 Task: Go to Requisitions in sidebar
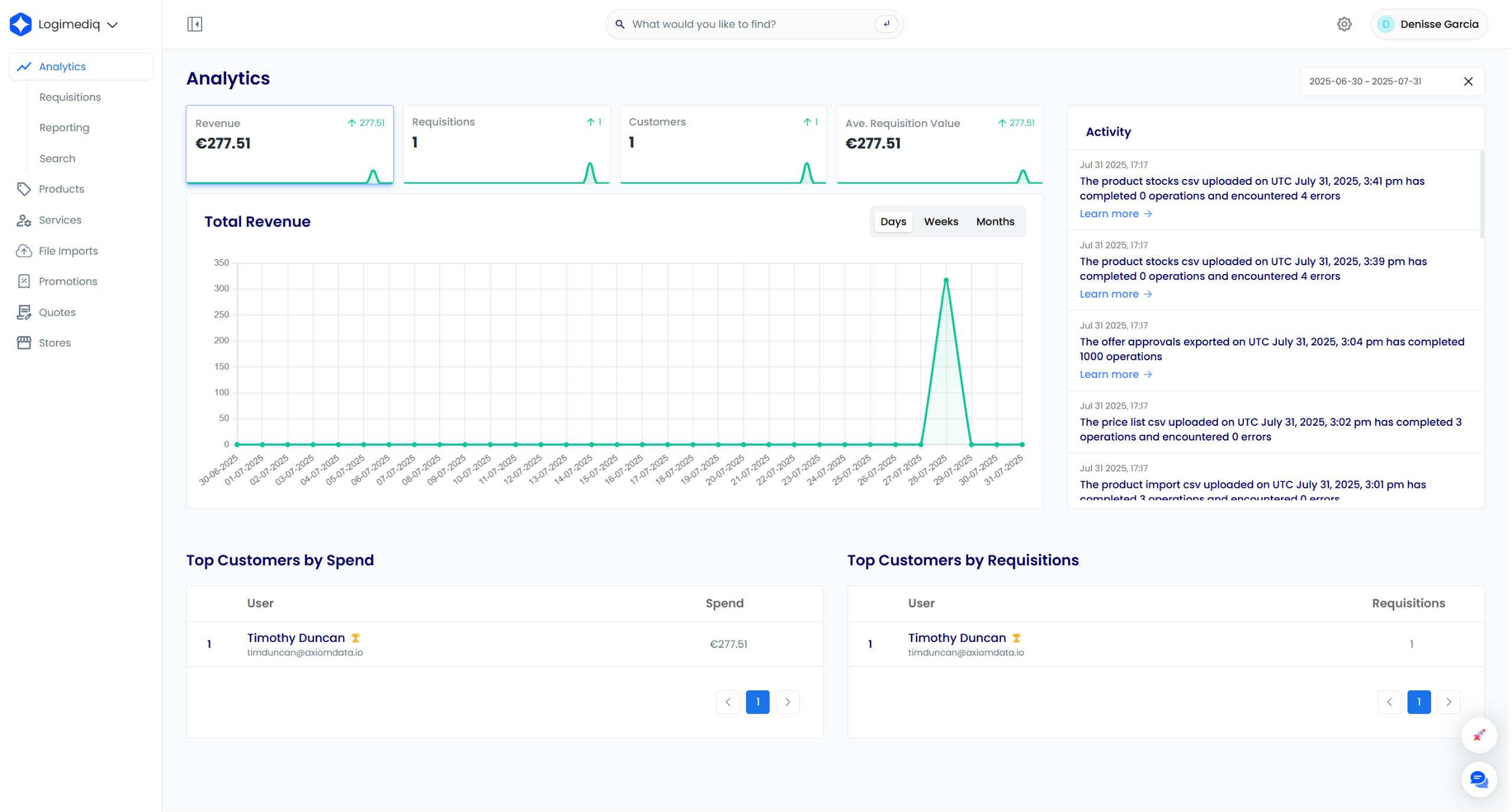point(70,97)
